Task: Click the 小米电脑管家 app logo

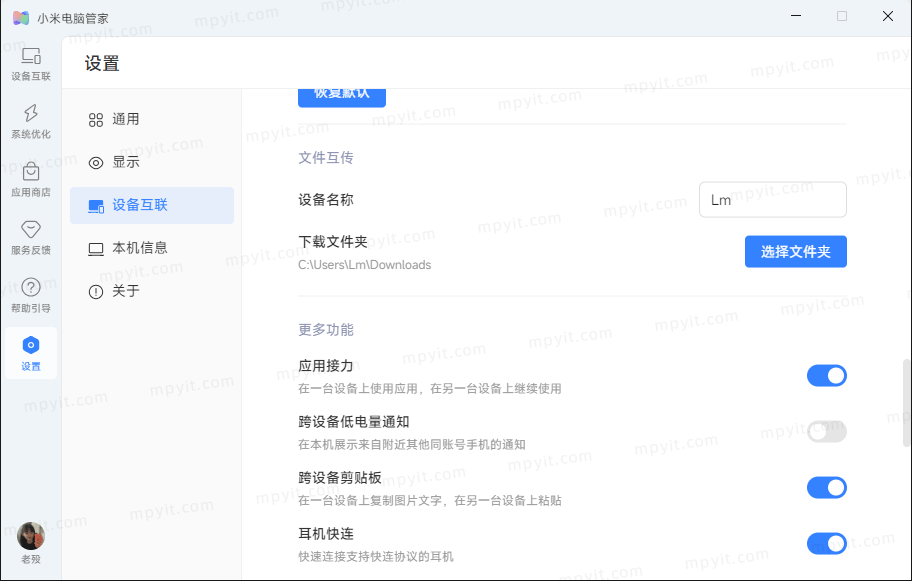Action: [x=21, y=18]
